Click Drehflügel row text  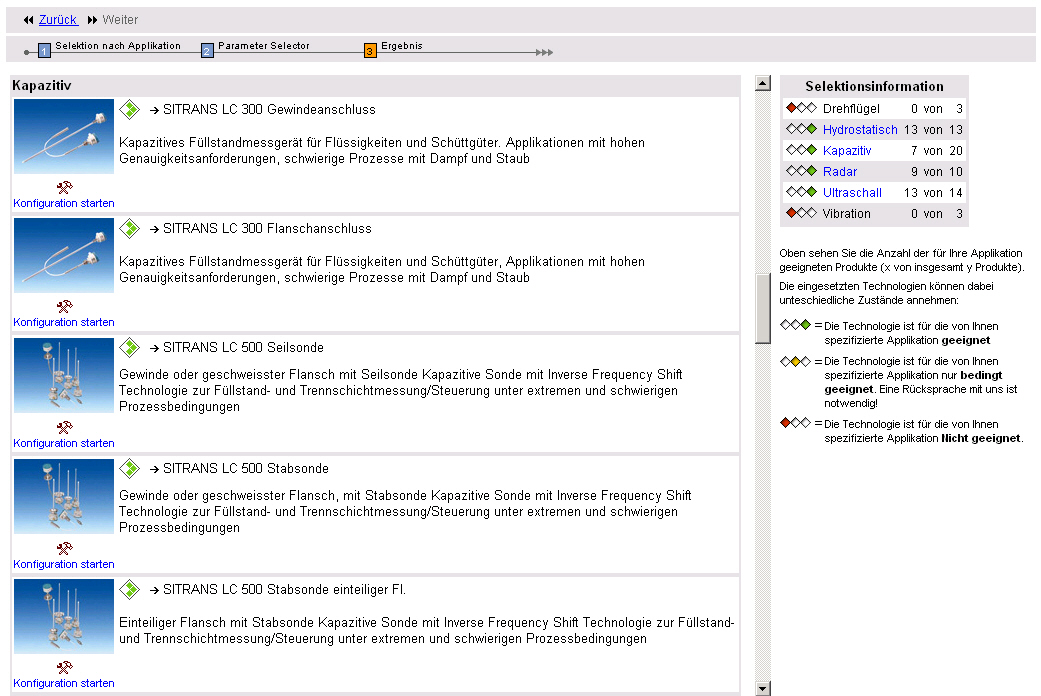850,108
